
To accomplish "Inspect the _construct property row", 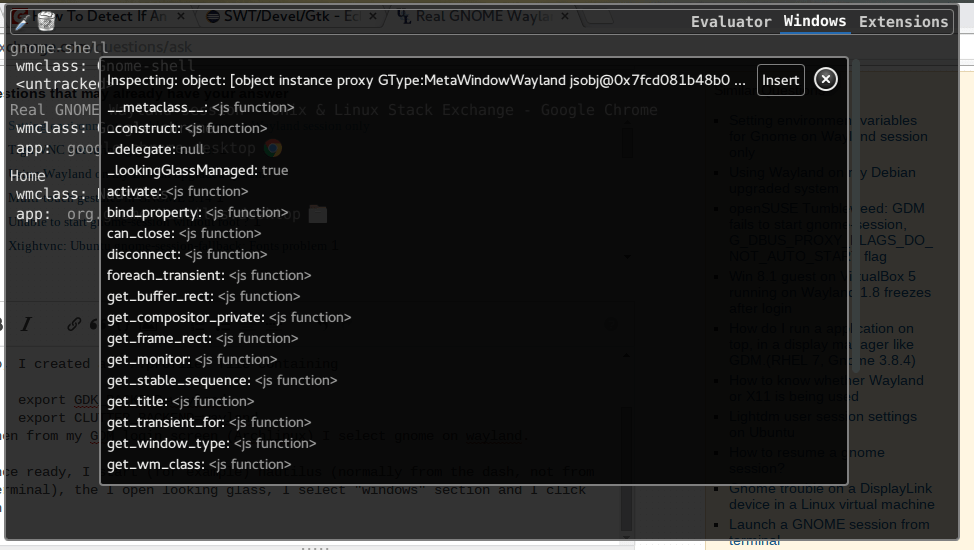I will [187, 129].
